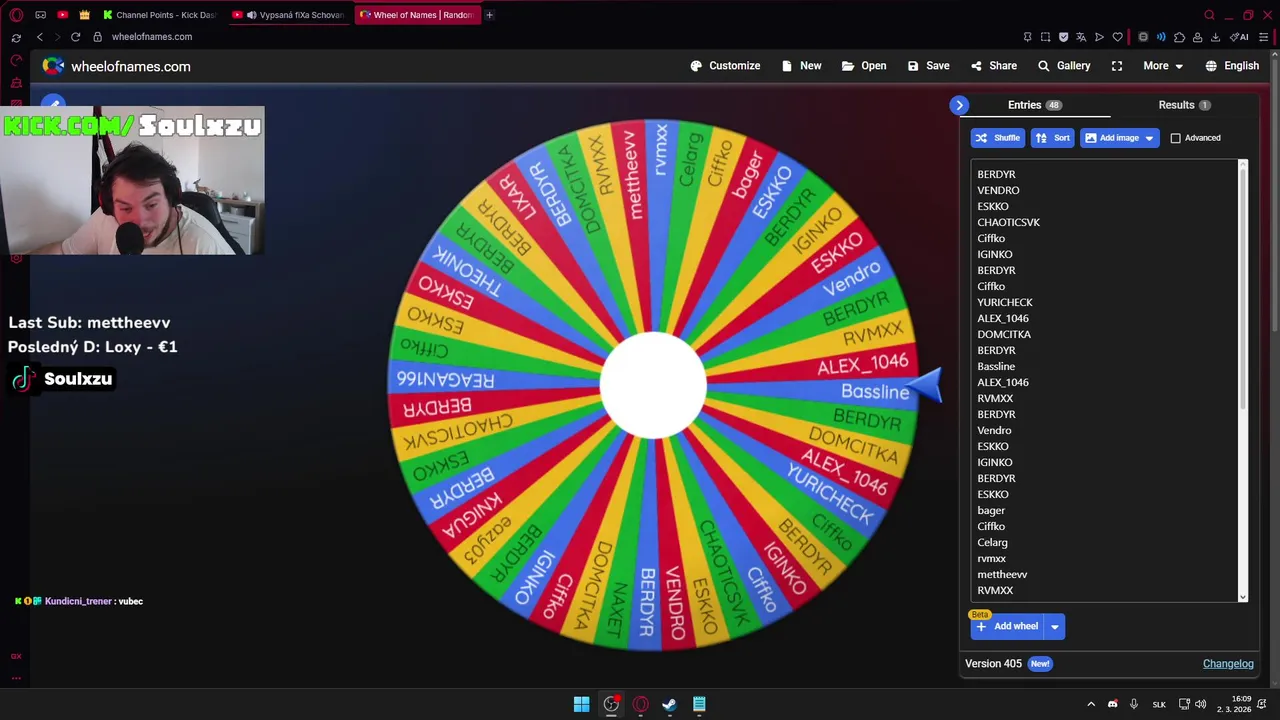Create a New wheel

[801, 66]
